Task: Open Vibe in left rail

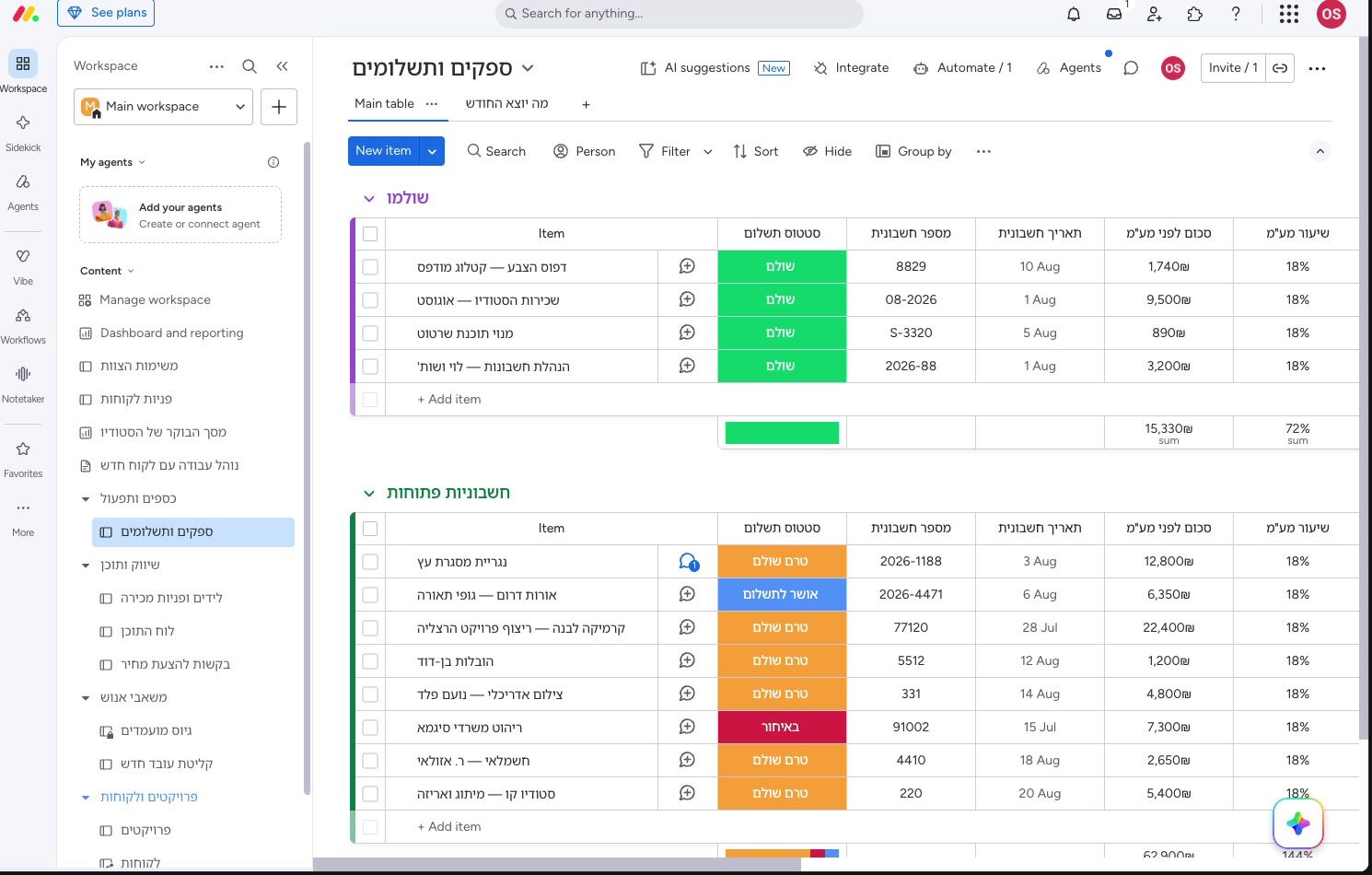Action: click(23, 266)
